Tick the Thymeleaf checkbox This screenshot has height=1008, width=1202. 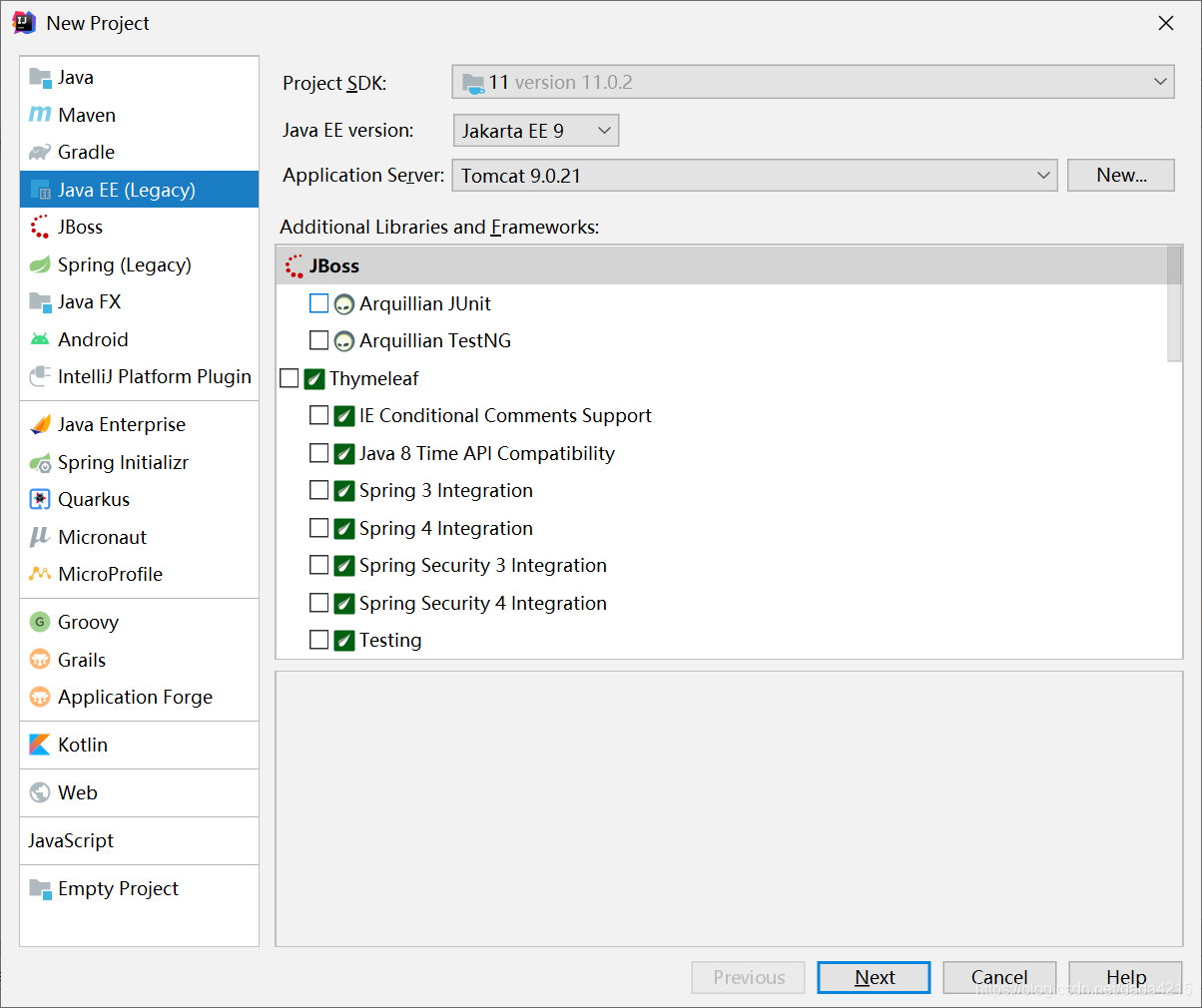pos(290,378)
